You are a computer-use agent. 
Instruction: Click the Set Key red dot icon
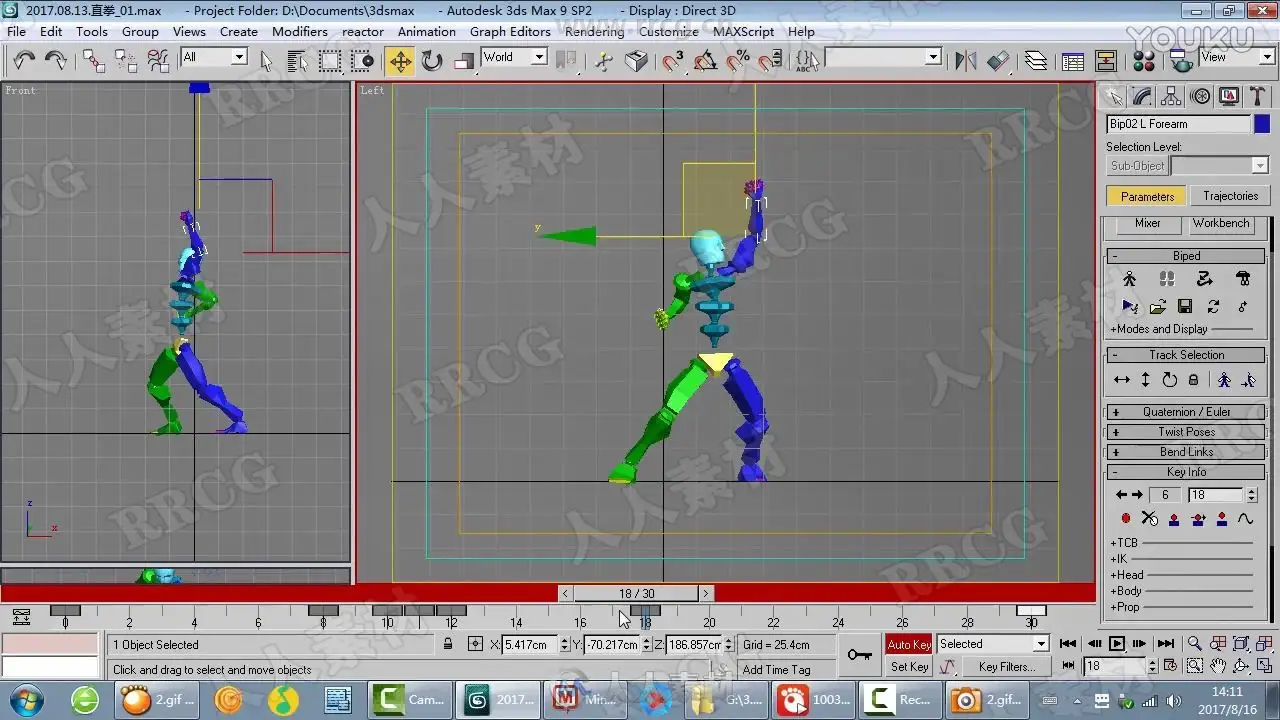pyautogui.click(x=1126, y=519)
